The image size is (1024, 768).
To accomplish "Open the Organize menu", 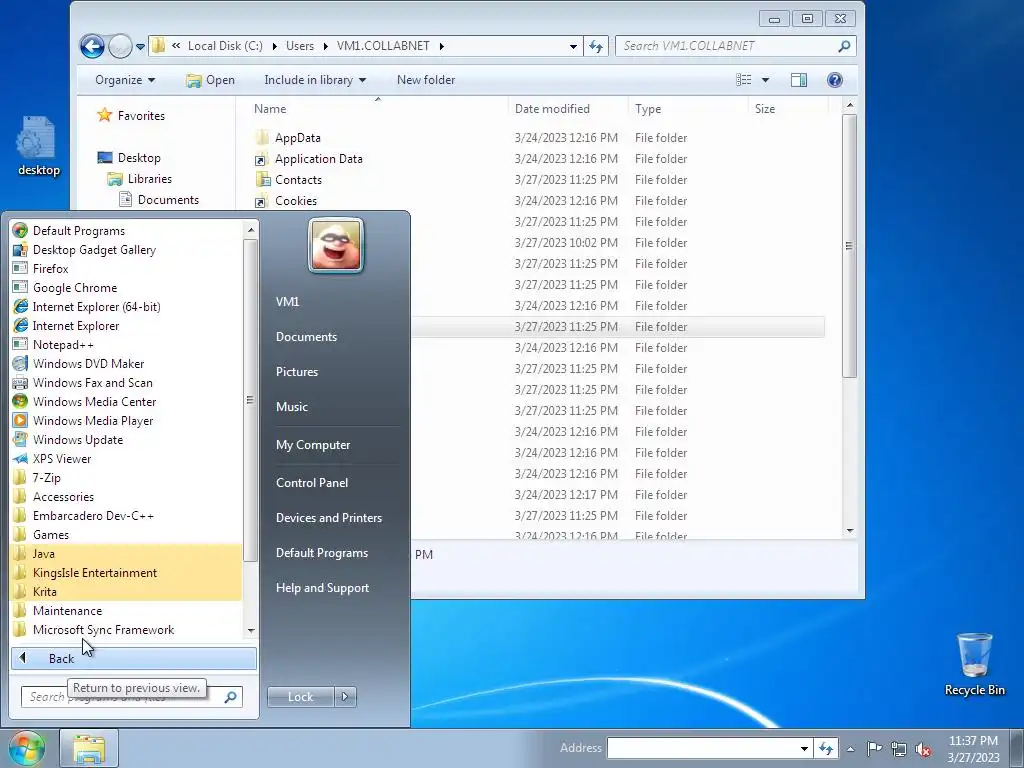I will point(125,80).
